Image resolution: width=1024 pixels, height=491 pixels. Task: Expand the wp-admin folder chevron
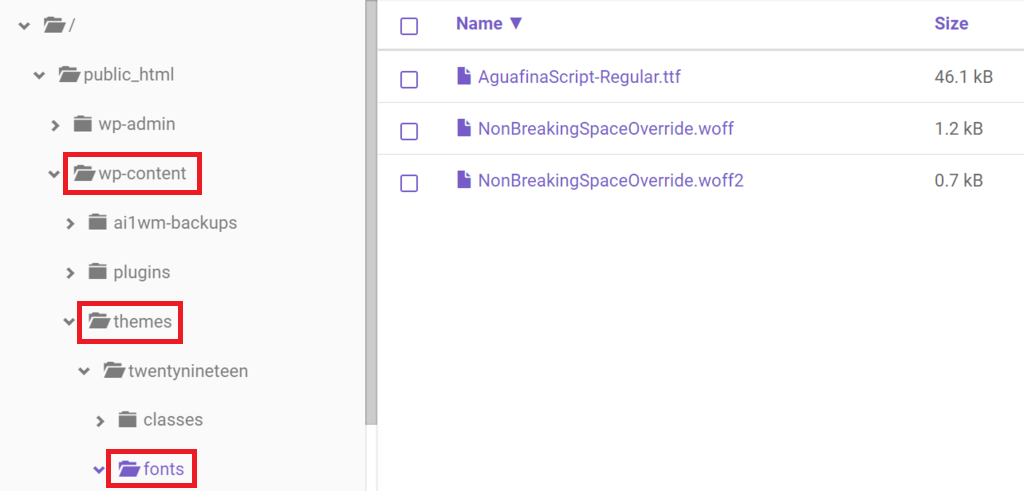[55, 125]
